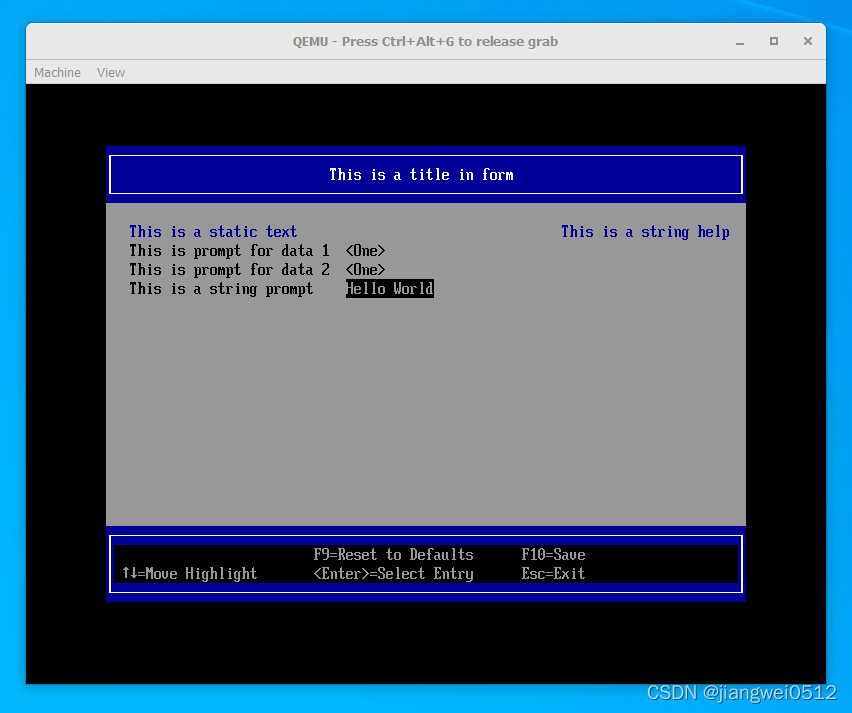852x713 pixels.
Task: Click the QEMU window title bar text
Action: click(x=425, y=41)
